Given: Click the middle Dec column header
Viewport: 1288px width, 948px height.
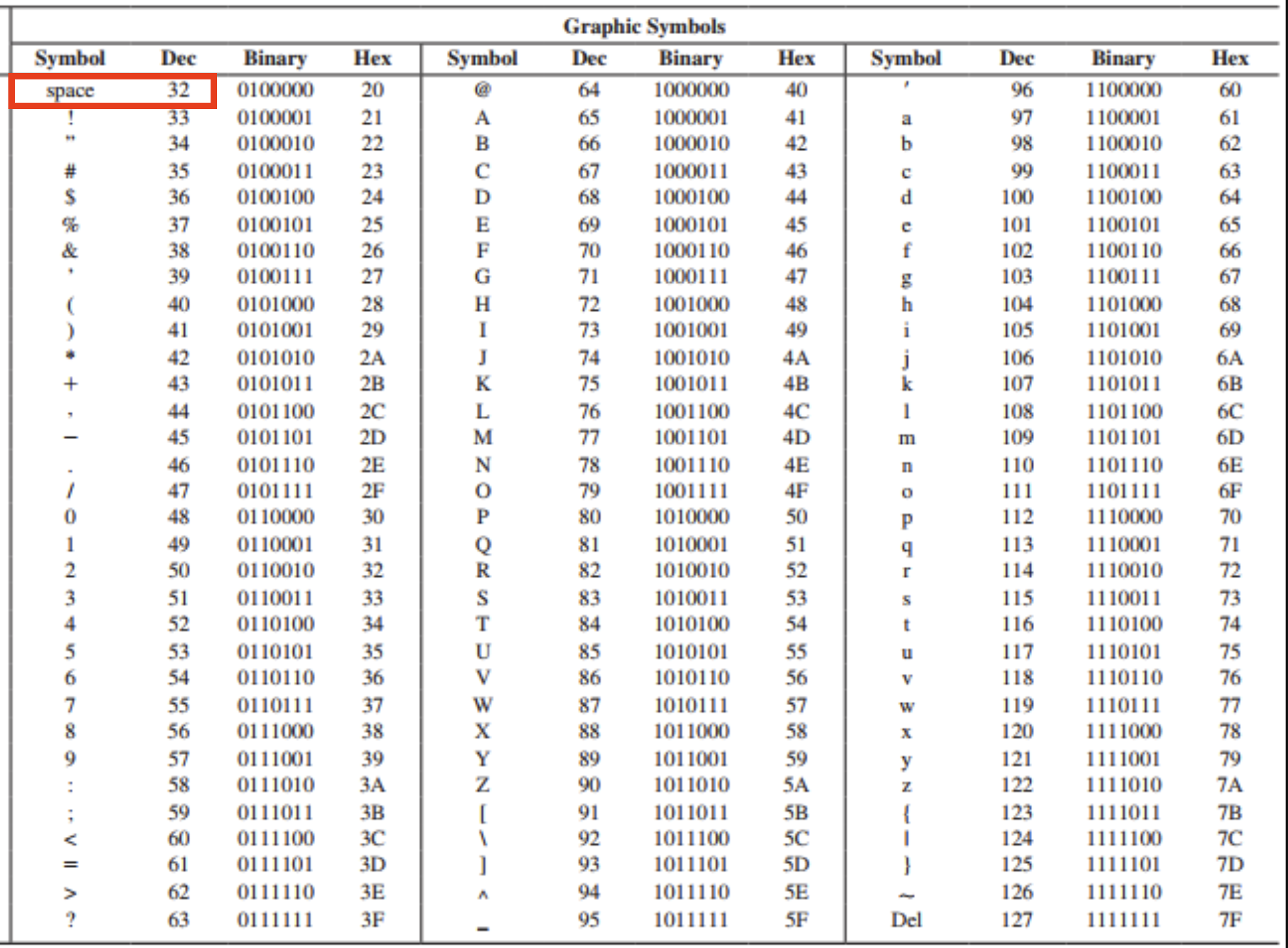Looking at the screenshot, I should pyautogui.click(x=588, y=58).
